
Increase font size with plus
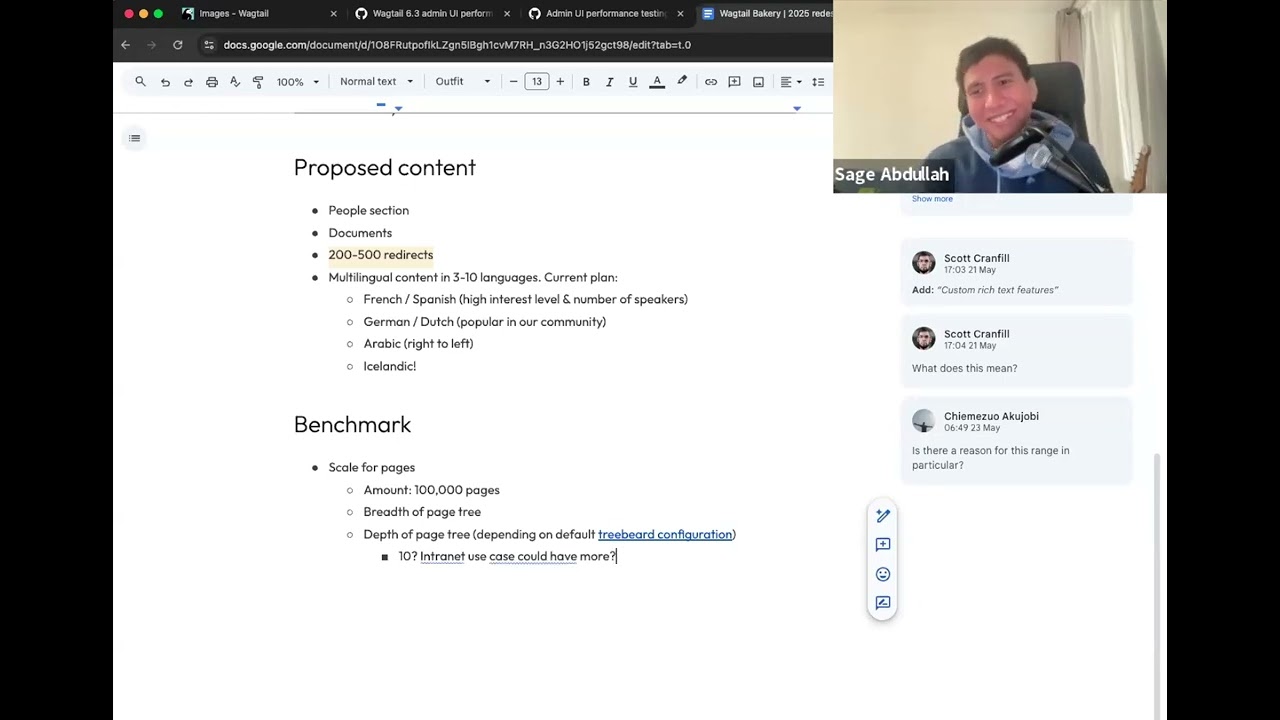tap(560, 82)
